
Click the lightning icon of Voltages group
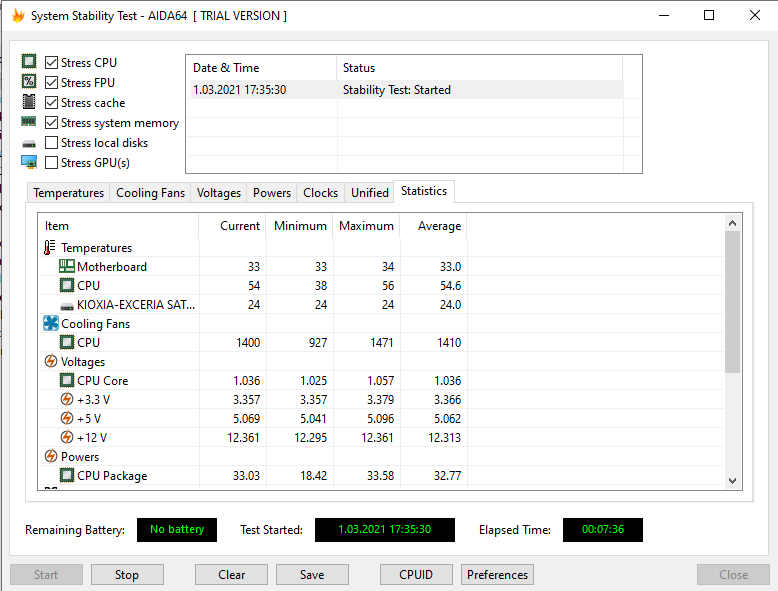tap(51, 361)
